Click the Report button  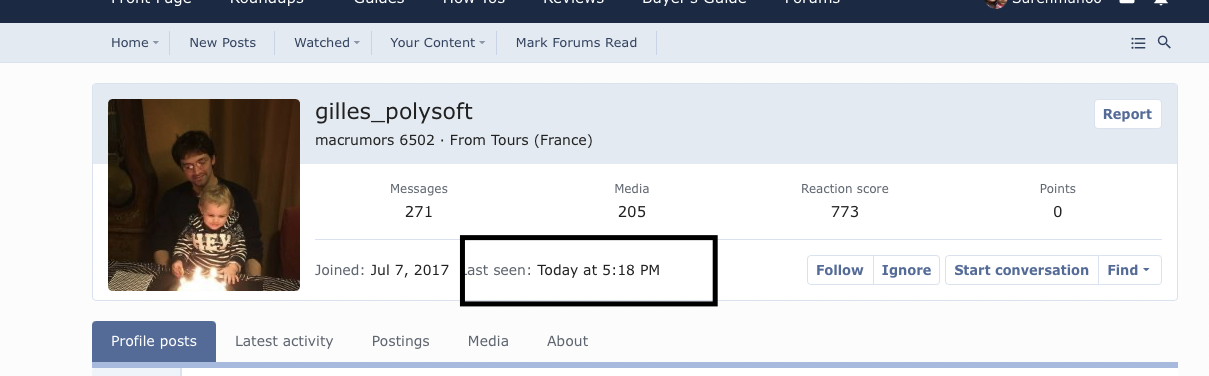pyautogui.click(x=1127, y=114)
